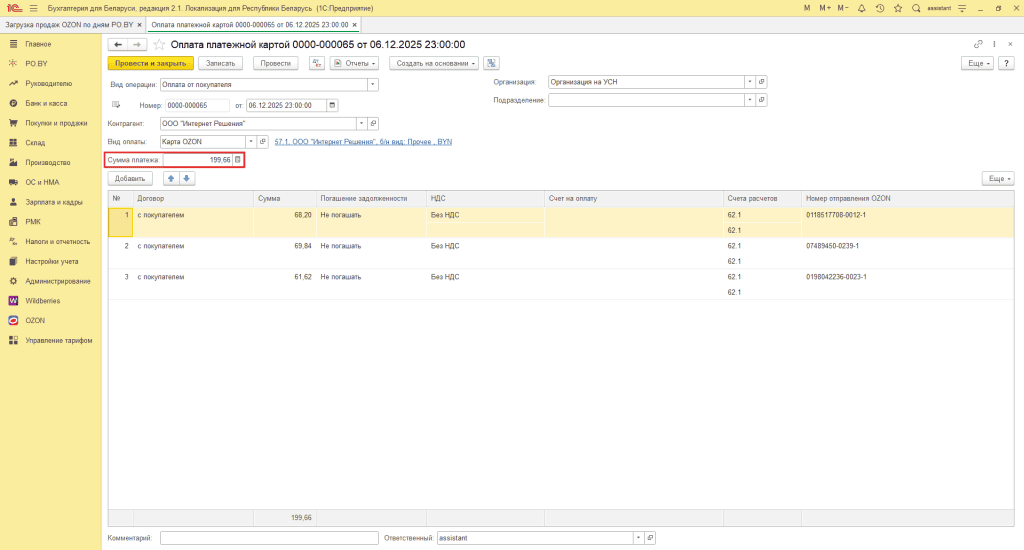Image resolution: width=1024 pixels, height=550 pixels.
Task: Select OZON shipment 07489450-0239-1 cell
Action: (x=908, y=246)
